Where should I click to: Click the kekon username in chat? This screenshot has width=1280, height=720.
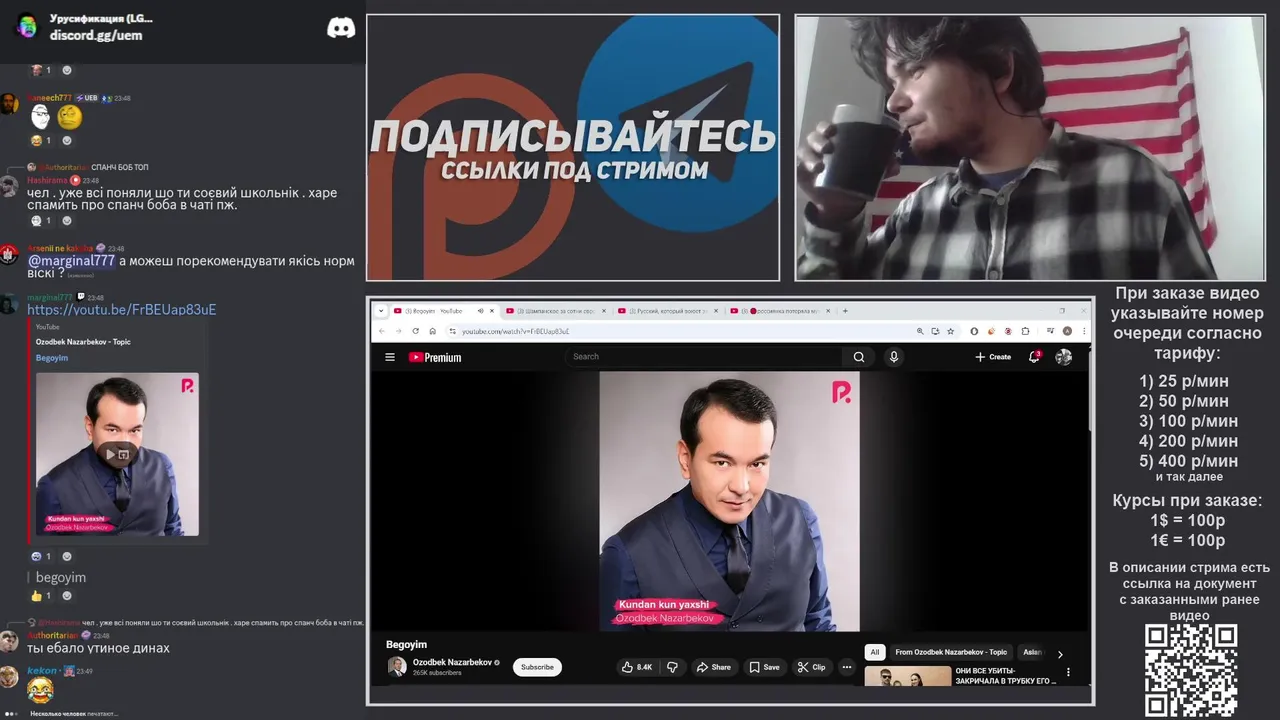pos(42,671)
